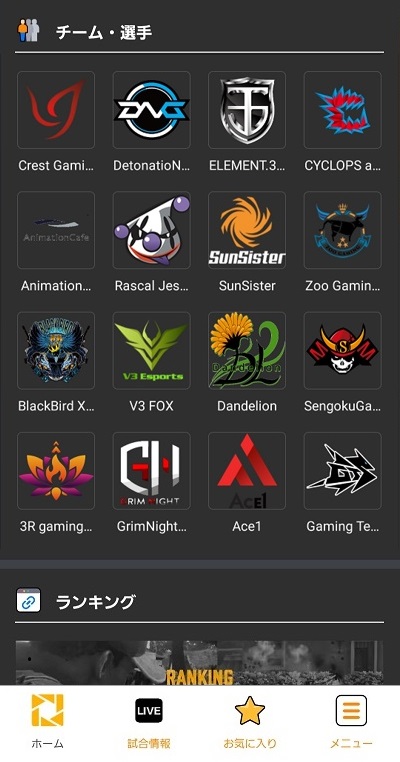Open the V3 FOX esports logo
The height and width of the screenshot is (762, 400).
(152, 351)
